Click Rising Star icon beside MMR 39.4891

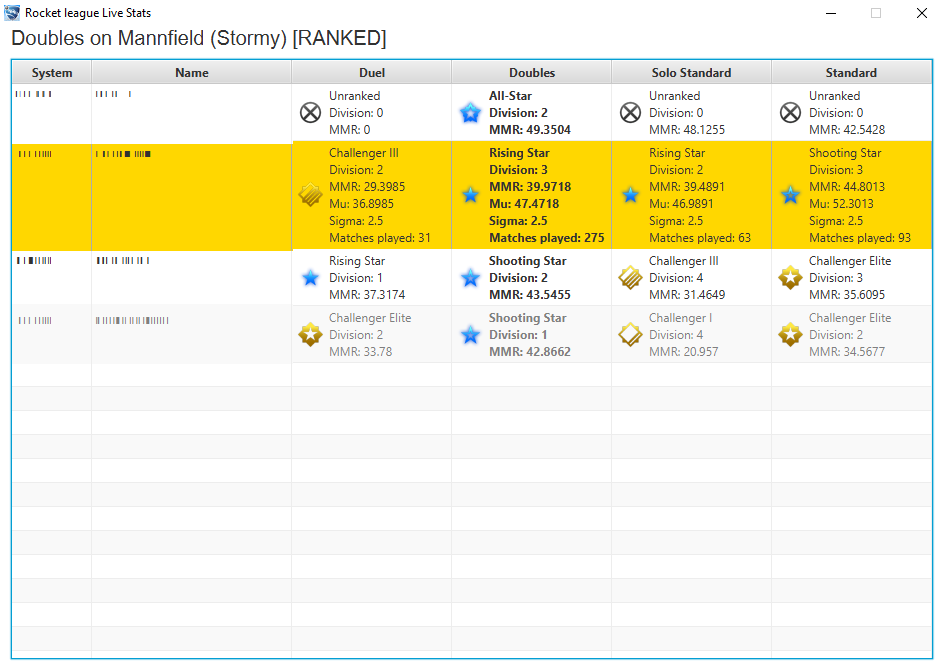[x=630, y=195]
